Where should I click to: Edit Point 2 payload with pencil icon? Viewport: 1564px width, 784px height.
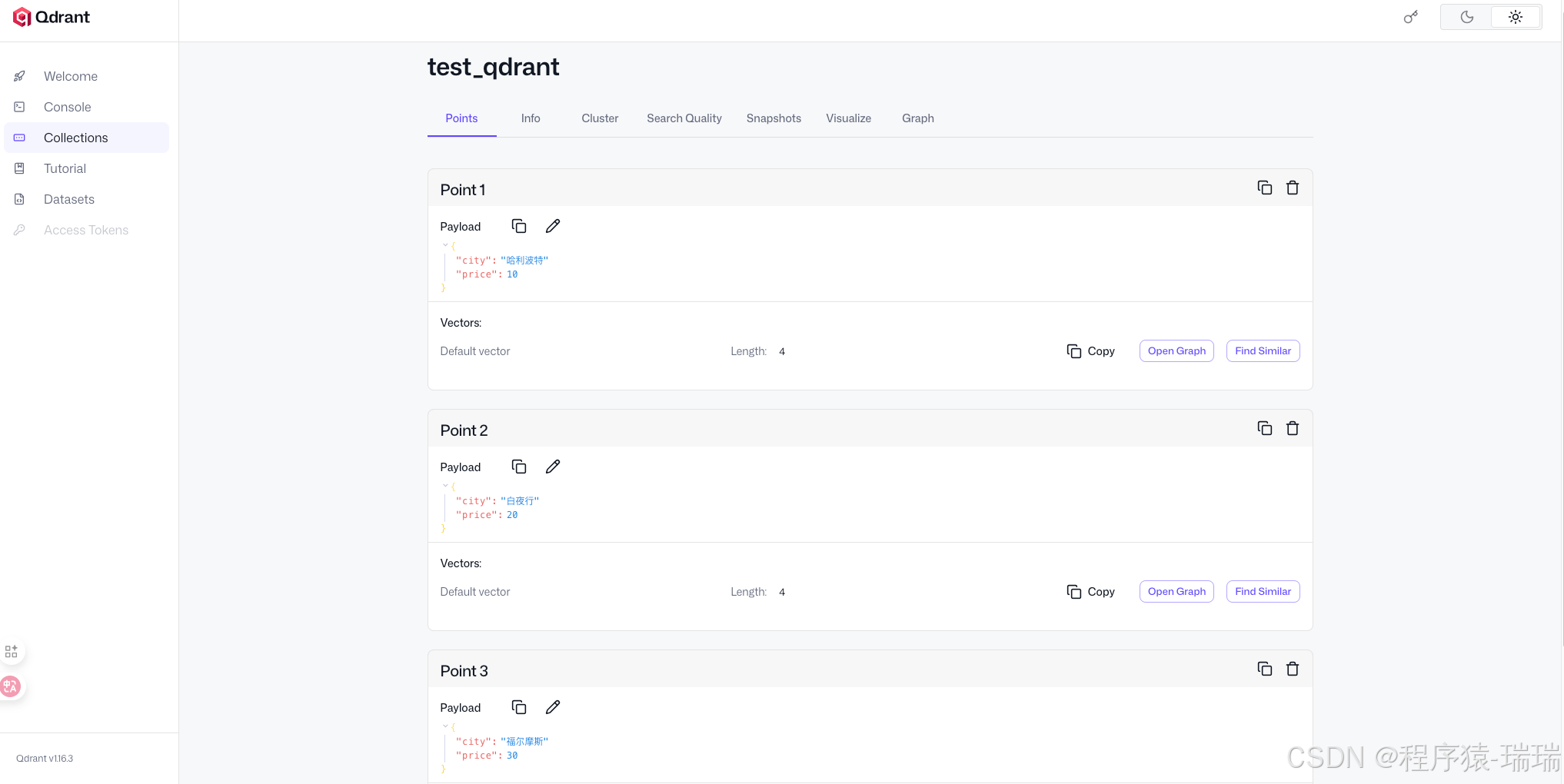click(553, 467)
